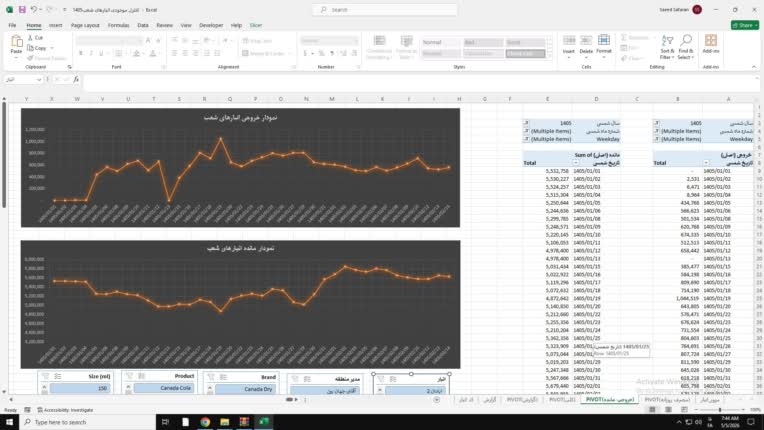The width and height of the screenshot is (764, 430).
Task: Click the Save icon in title bar
Action: (x=22, y=10)
